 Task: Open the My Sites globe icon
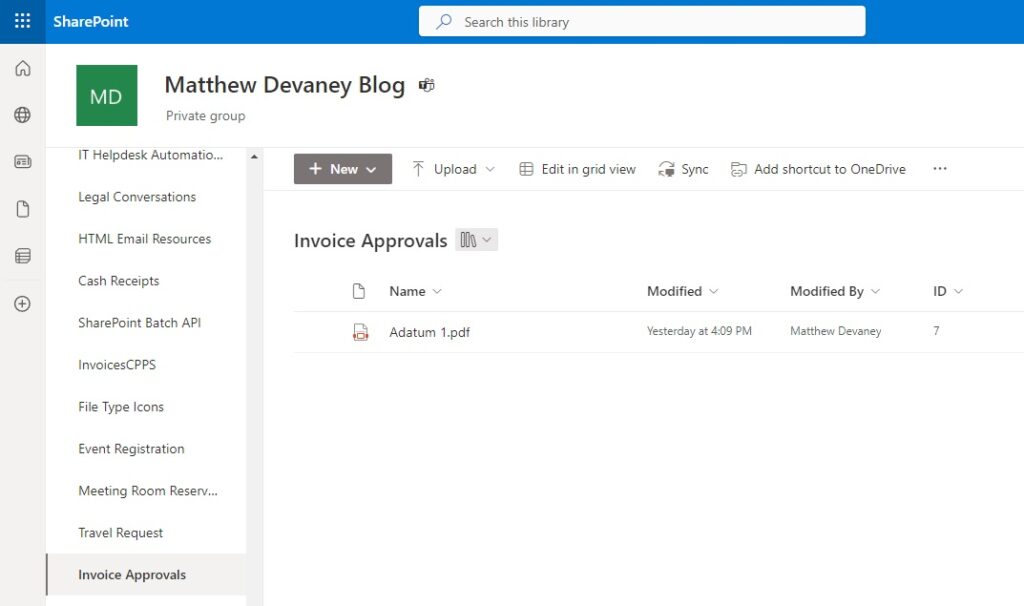pyautogui.click(x=22, y=115)
